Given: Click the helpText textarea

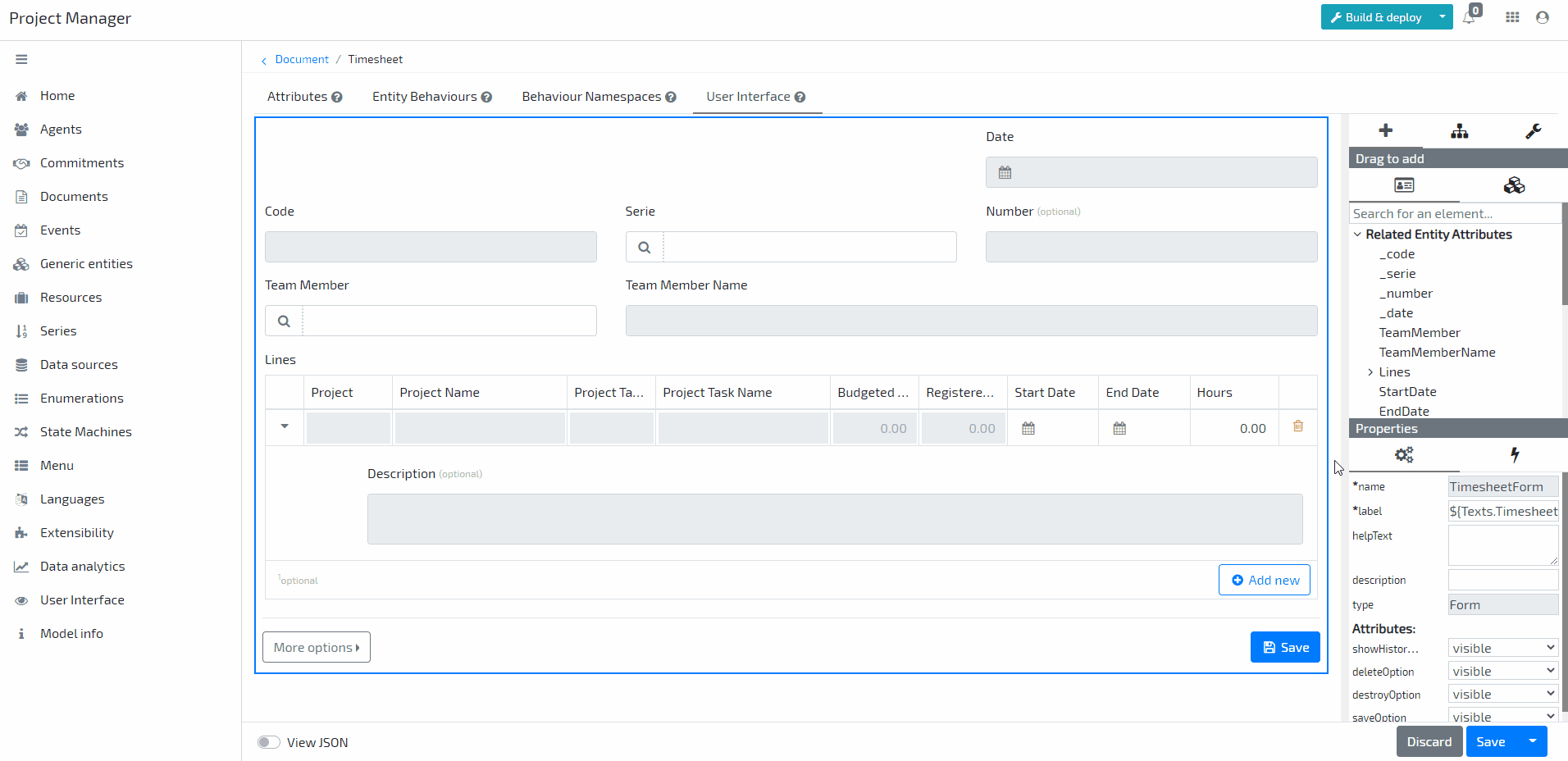Looking at the screenshot, I should [x=1503, y=545].
